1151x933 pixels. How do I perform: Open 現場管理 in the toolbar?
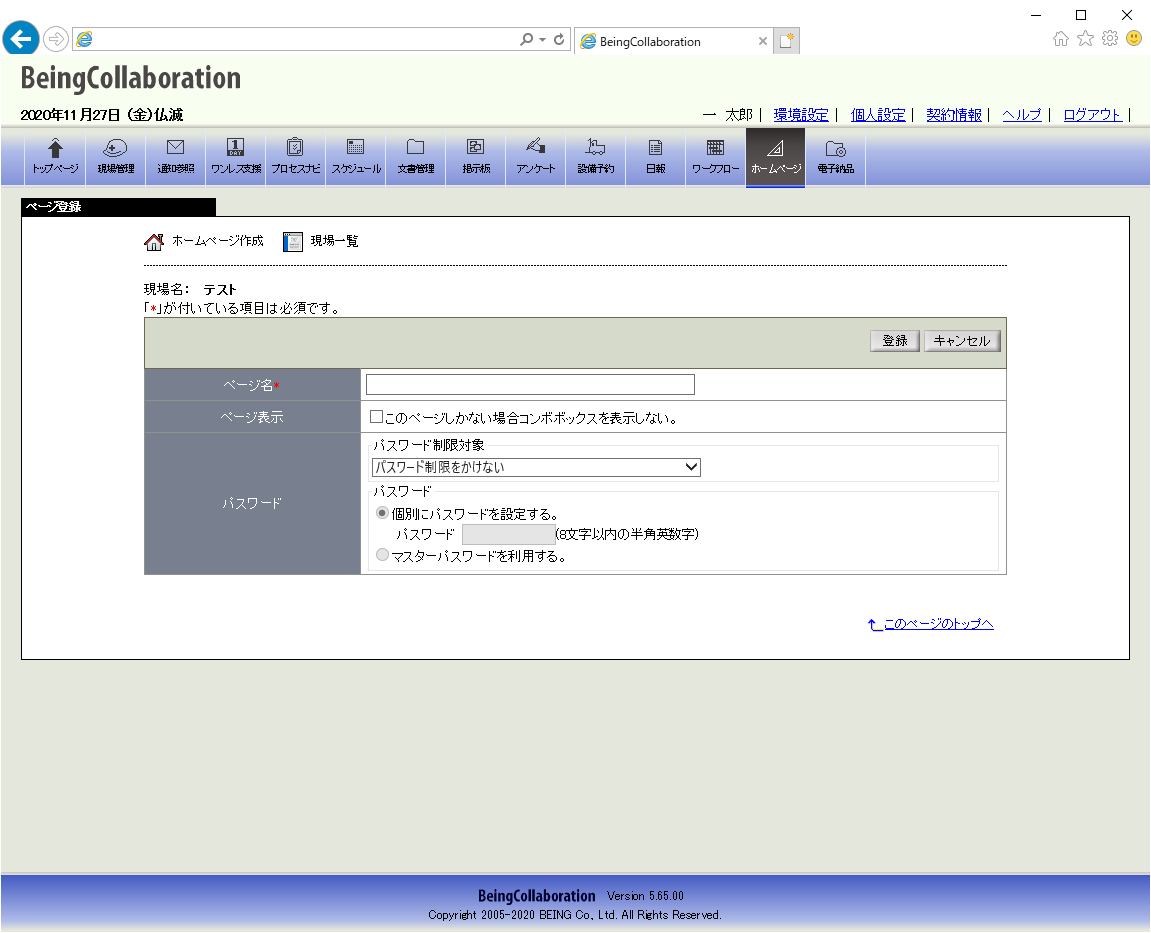coord(115,156)
